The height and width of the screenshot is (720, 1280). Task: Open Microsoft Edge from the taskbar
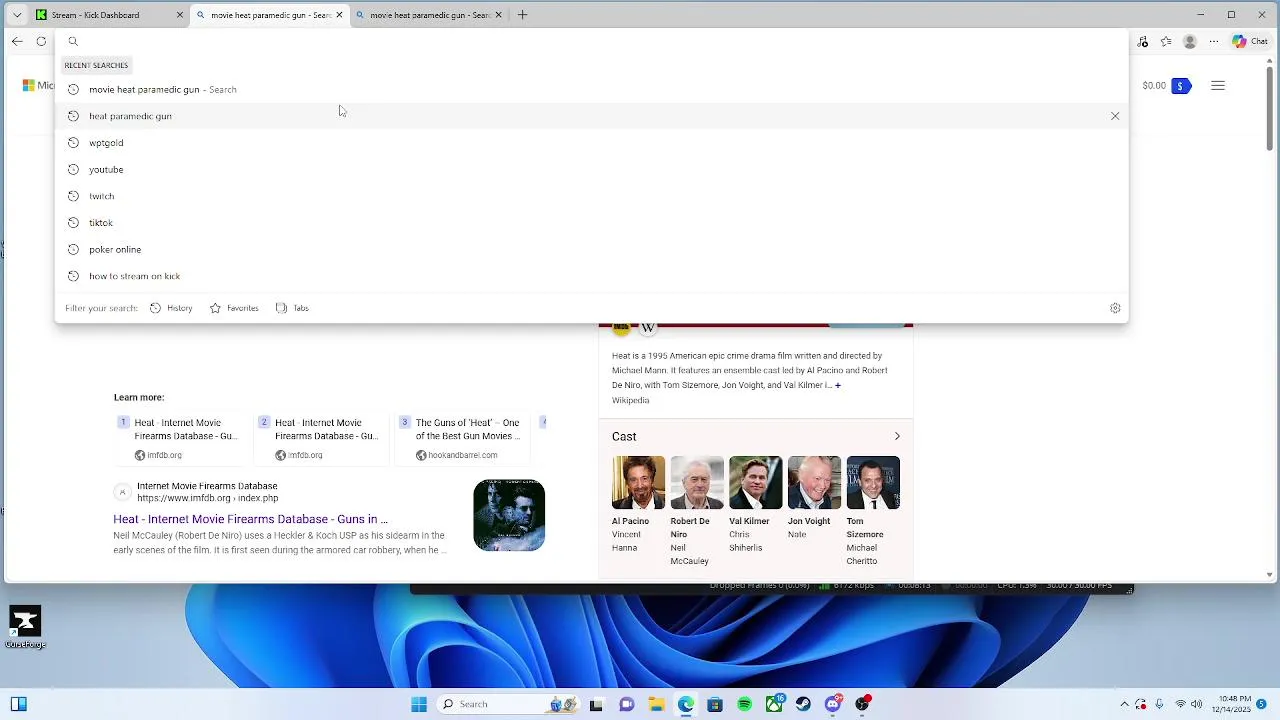click(x=686, y=704)
